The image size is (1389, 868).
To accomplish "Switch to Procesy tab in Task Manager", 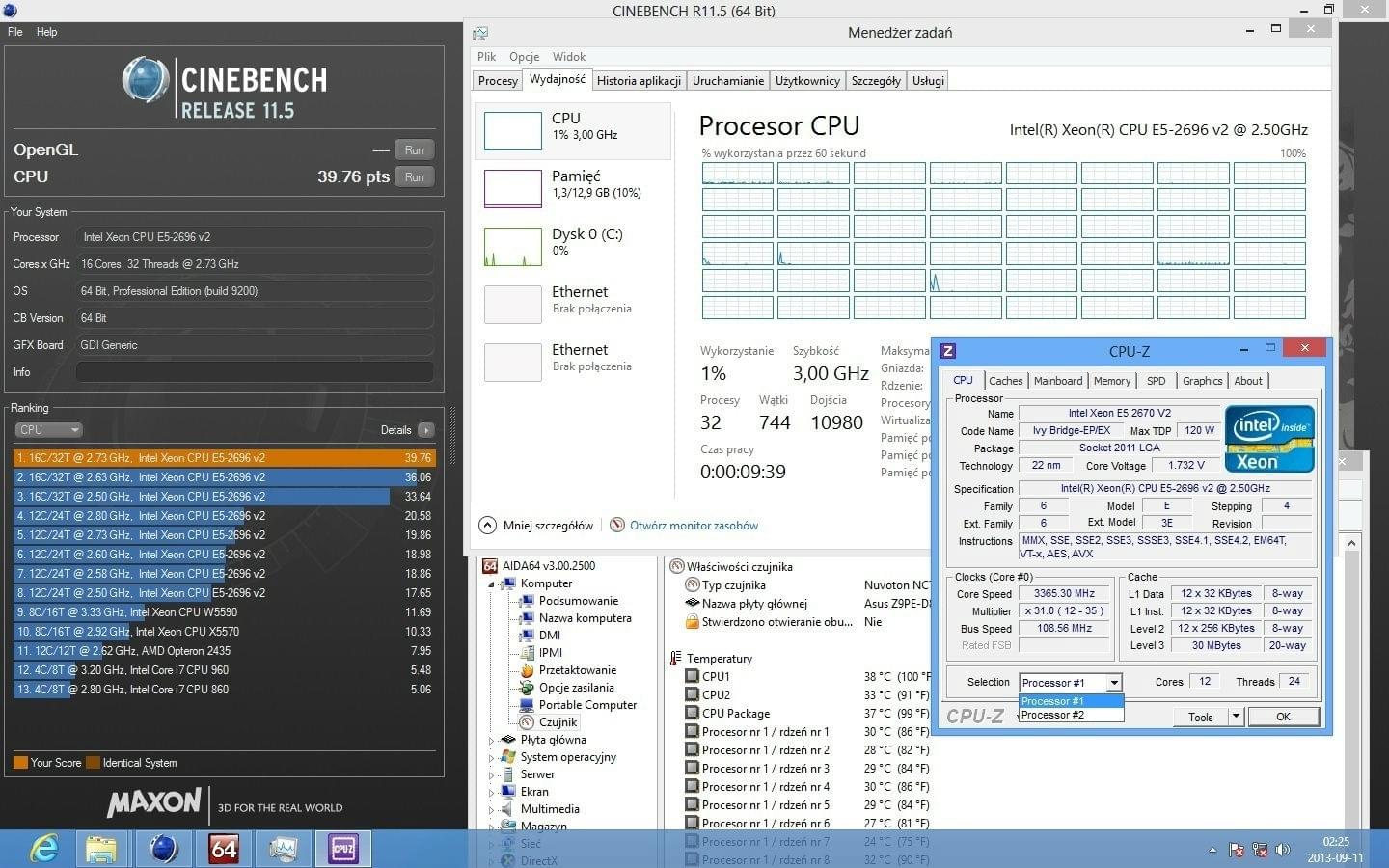I will pyautogui.click(x=498, y=81).
